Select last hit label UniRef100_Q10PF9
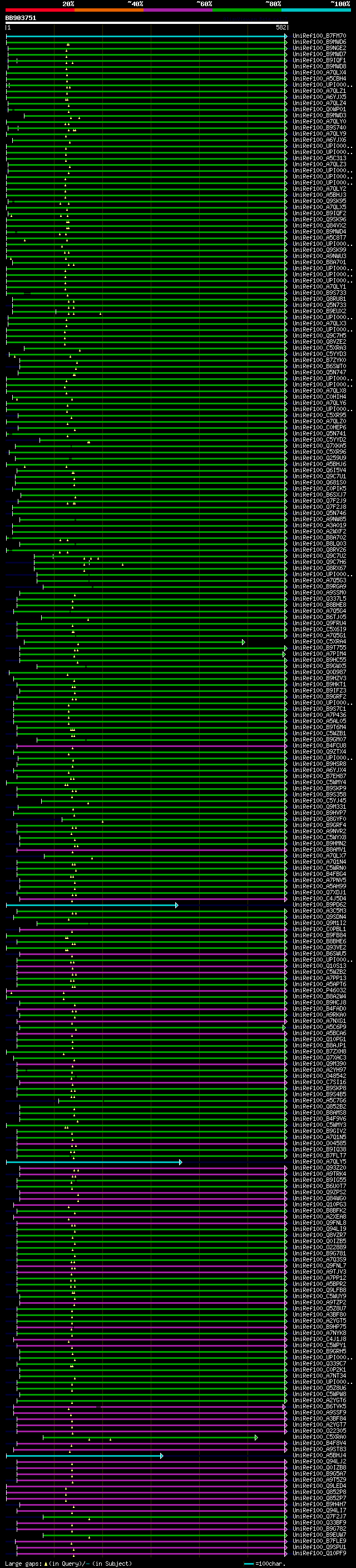 [x=319, y=1554]
